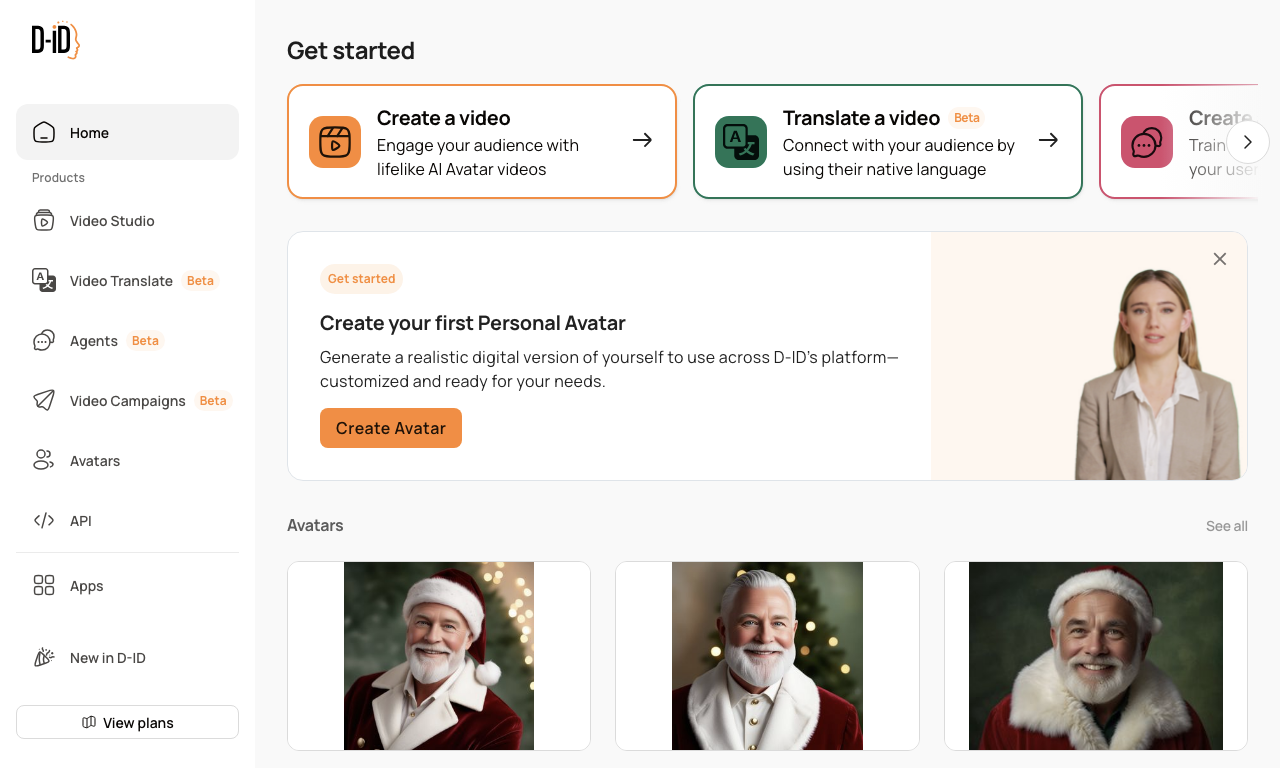The width and height of the screenshot is (1280, 768).
Task: Open Video Studio icon in sidebar
Action: tap(44, 221)
